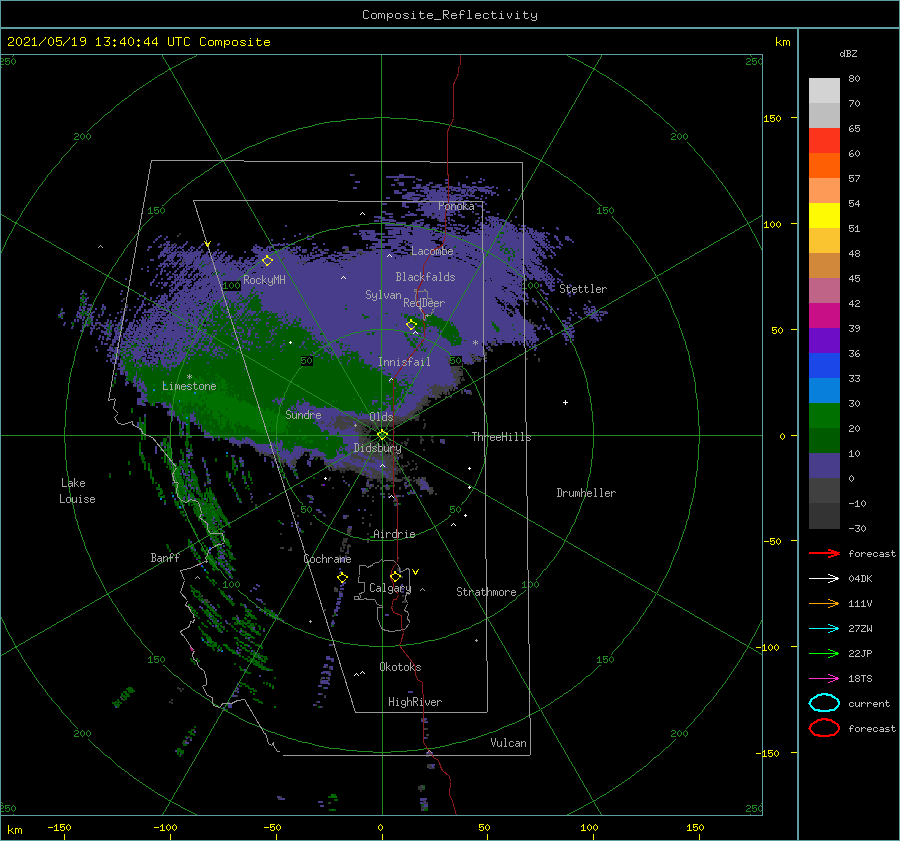Click the Blackfalds city label

pos(425,277)
